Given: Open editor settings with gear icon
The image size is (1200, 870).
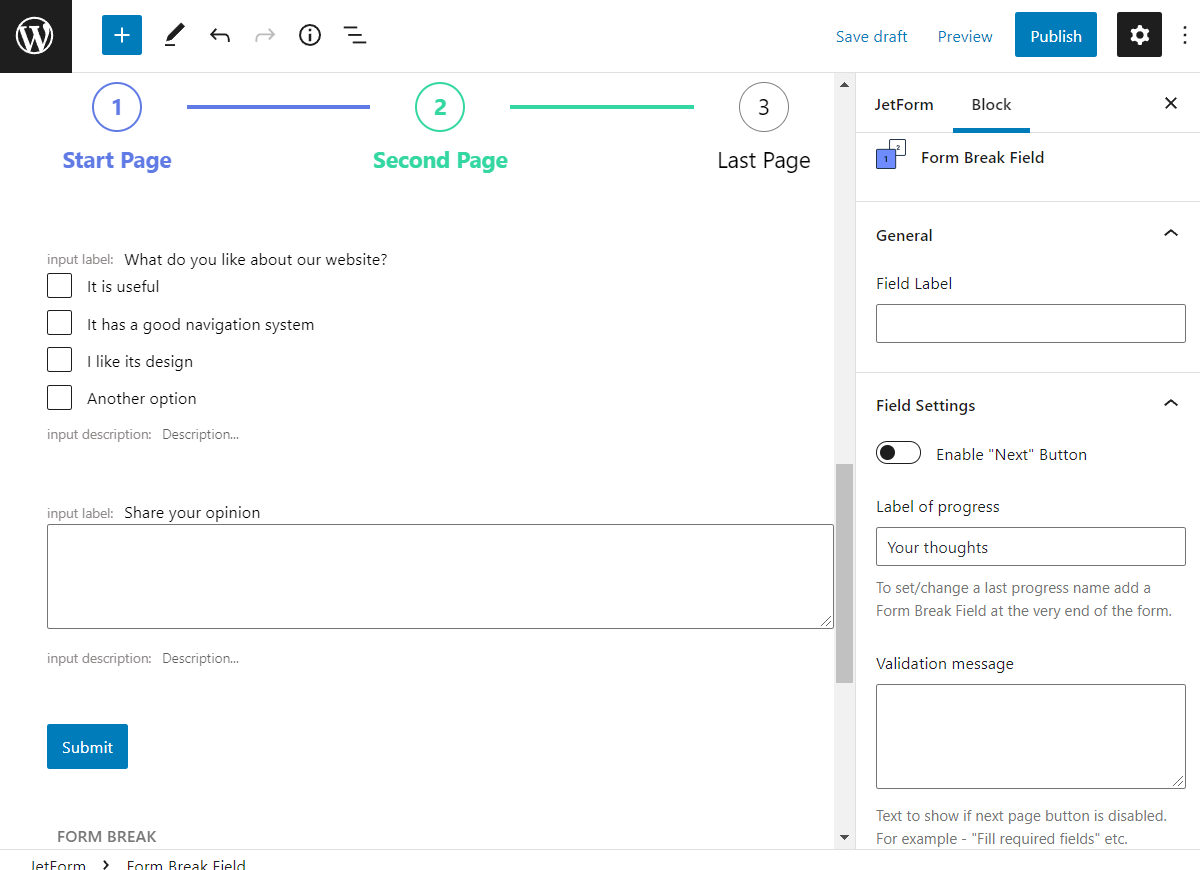Looking at the screenshot, I should (x=1139, y=34).
